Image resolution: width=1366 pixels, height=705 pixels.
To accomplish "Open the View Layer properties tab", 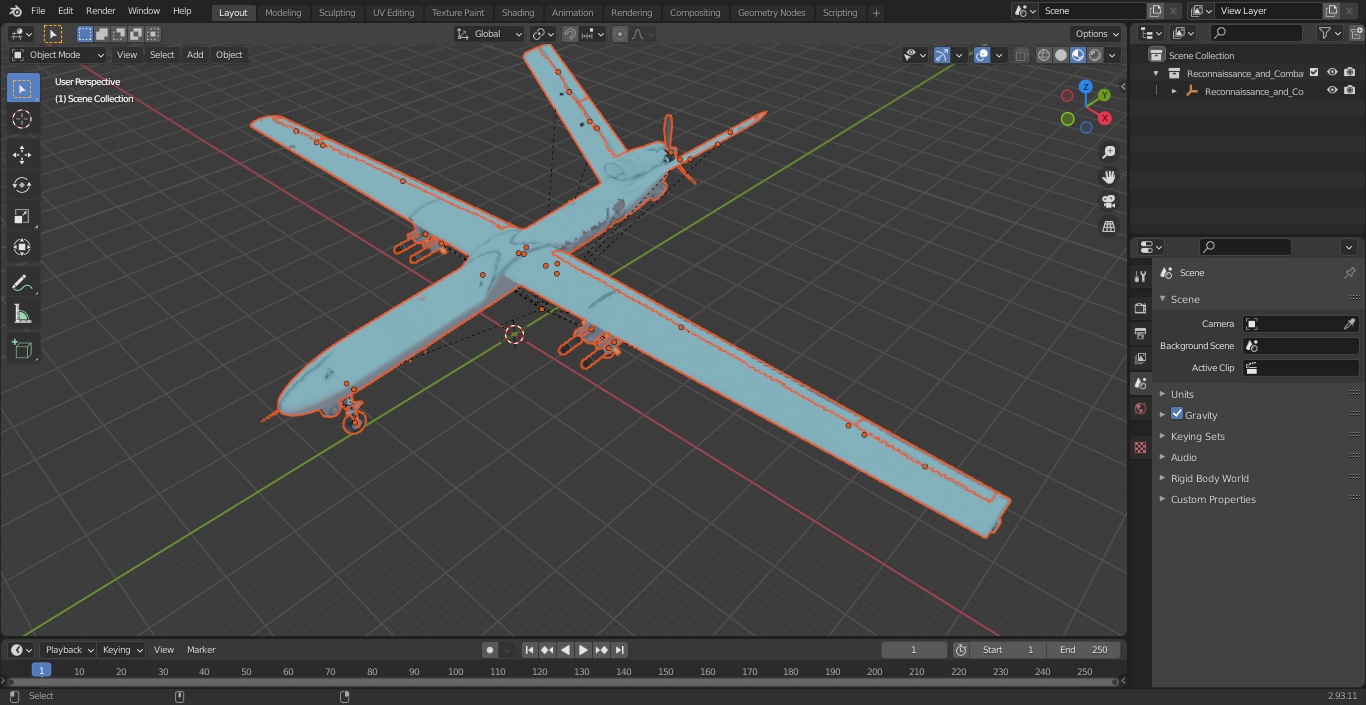I will tap(1140, 358).
